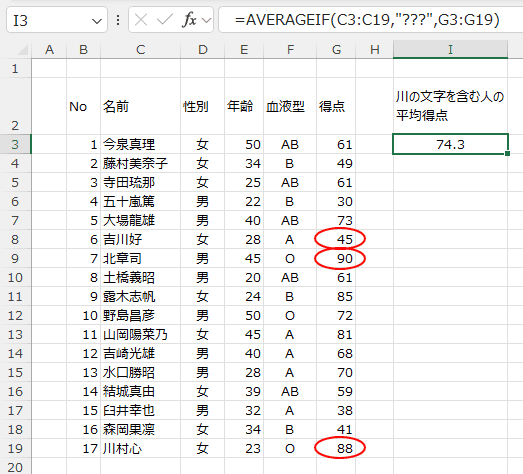Click the 名前 header cell
The width and height of the screenshot is (523, 474).
(140, 106)
